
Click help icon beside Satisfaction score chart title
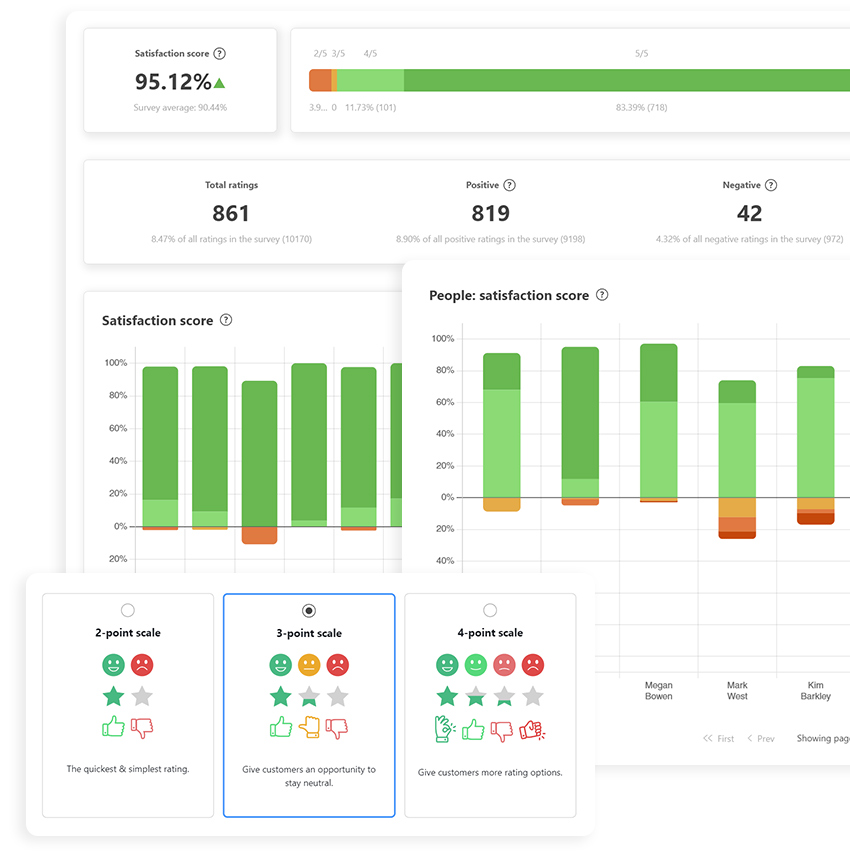pos(226,320)
